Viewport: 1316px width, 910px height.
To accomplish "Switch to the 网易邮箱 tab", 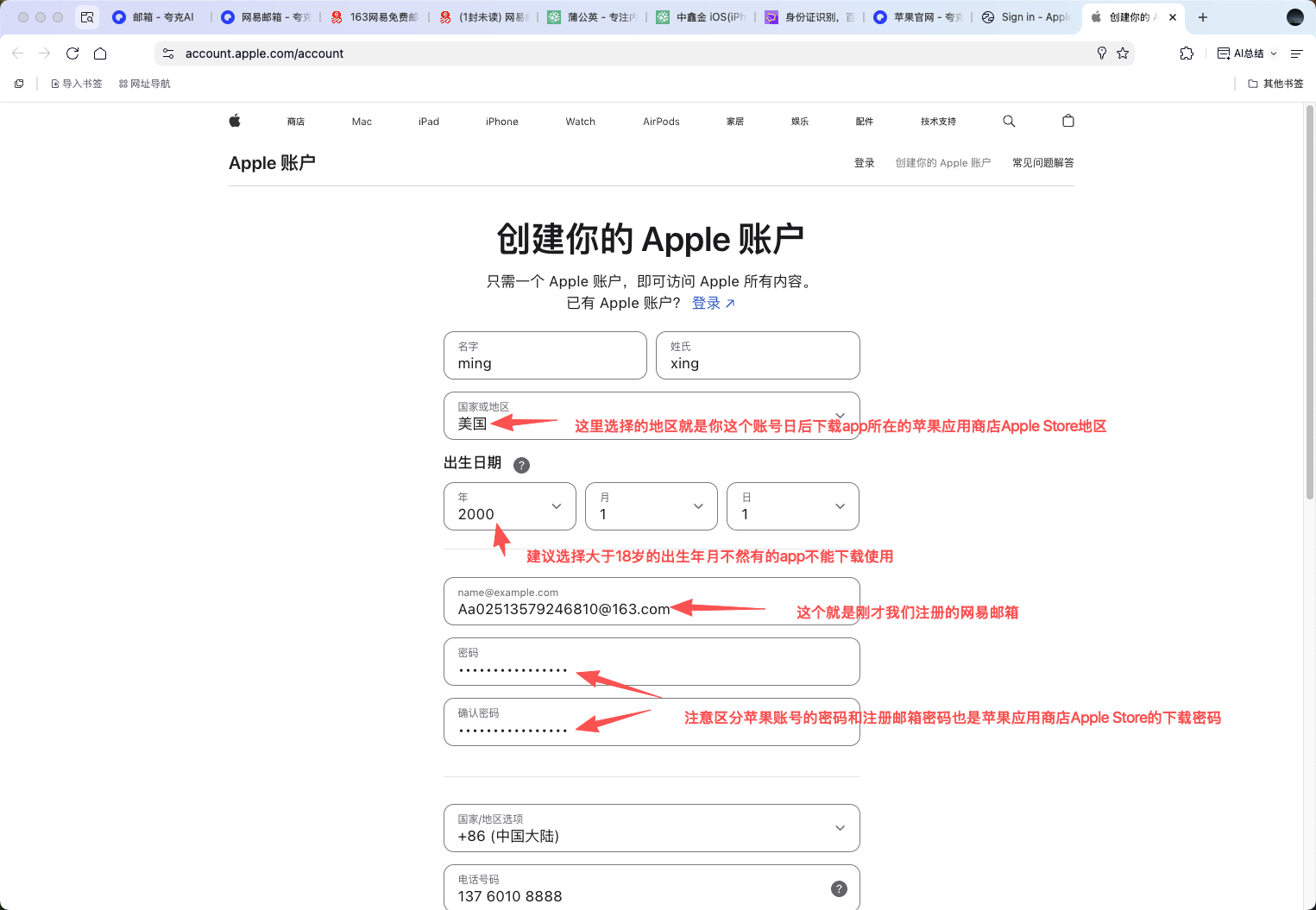I will [266, 17].
